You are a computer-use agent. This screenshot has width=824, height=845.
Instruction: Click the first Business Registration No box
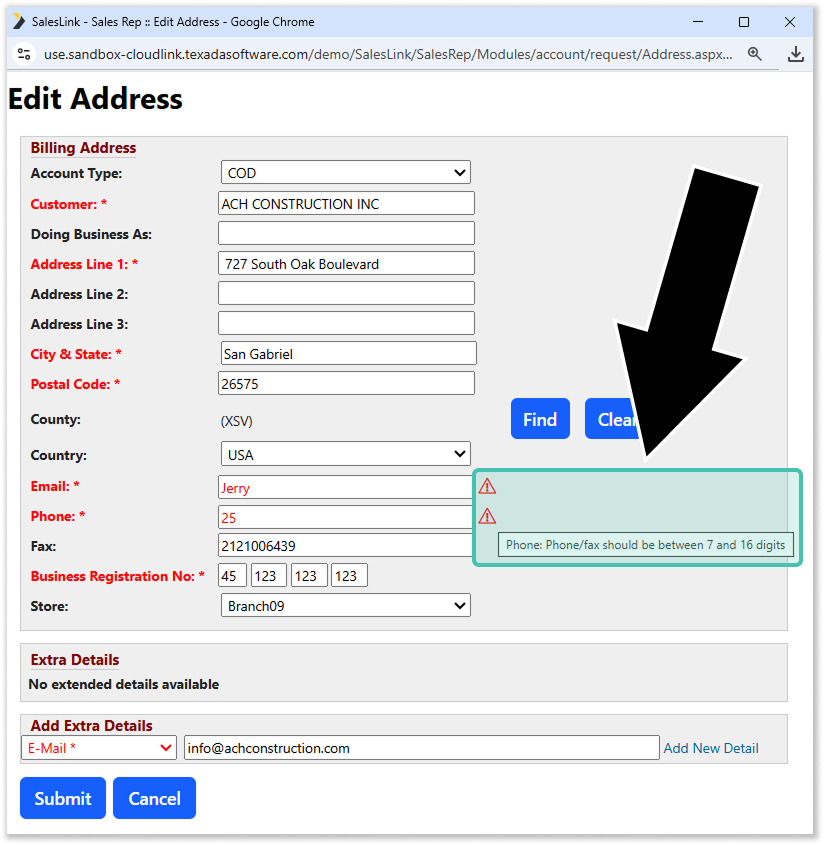click(x=232, y=576)
